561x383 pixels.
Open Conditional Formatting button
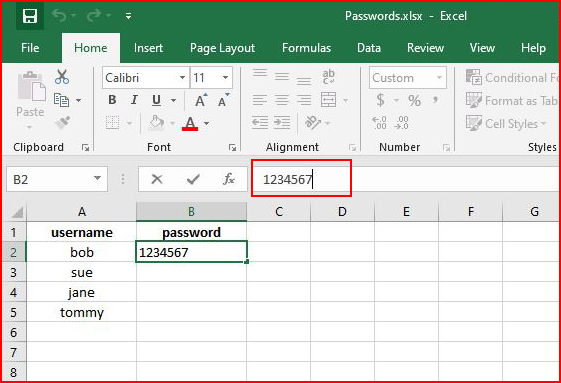512,78
